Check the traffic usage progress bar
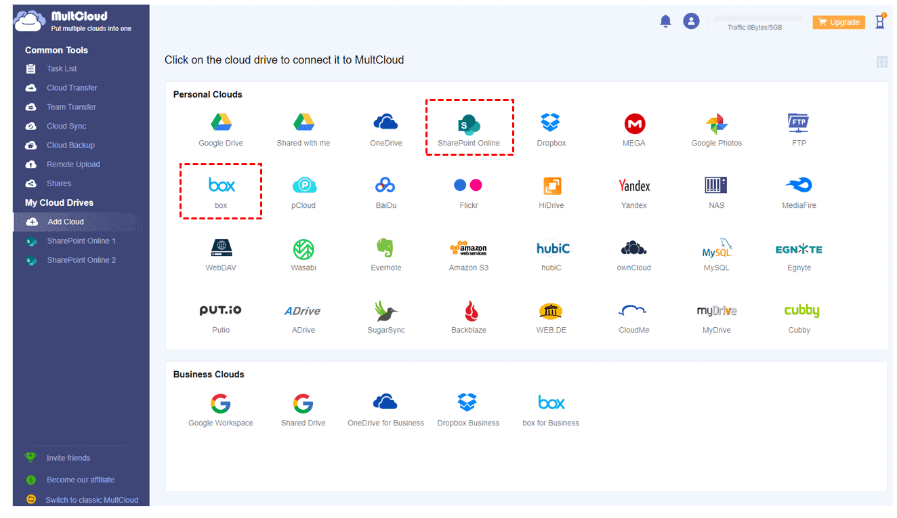The width and height of the screenshot is (897, 518). tap(755, 18)
